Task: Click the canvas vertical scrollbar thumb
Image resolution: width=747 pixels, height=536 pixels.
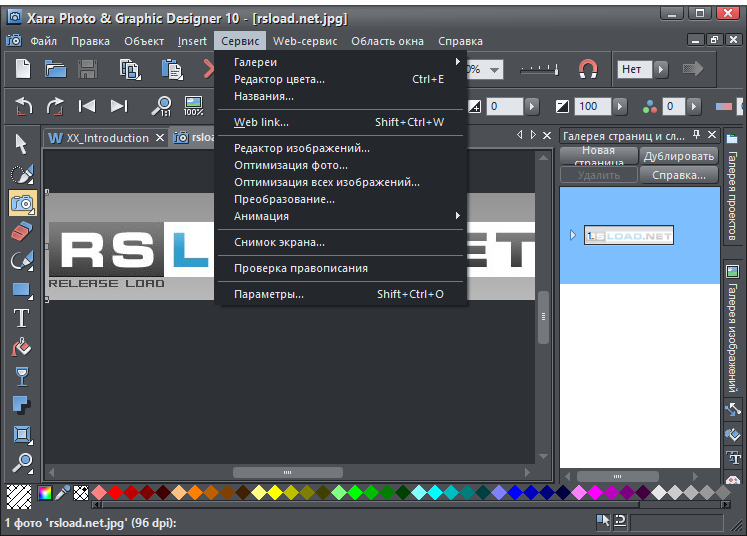Action: (543, 317)
